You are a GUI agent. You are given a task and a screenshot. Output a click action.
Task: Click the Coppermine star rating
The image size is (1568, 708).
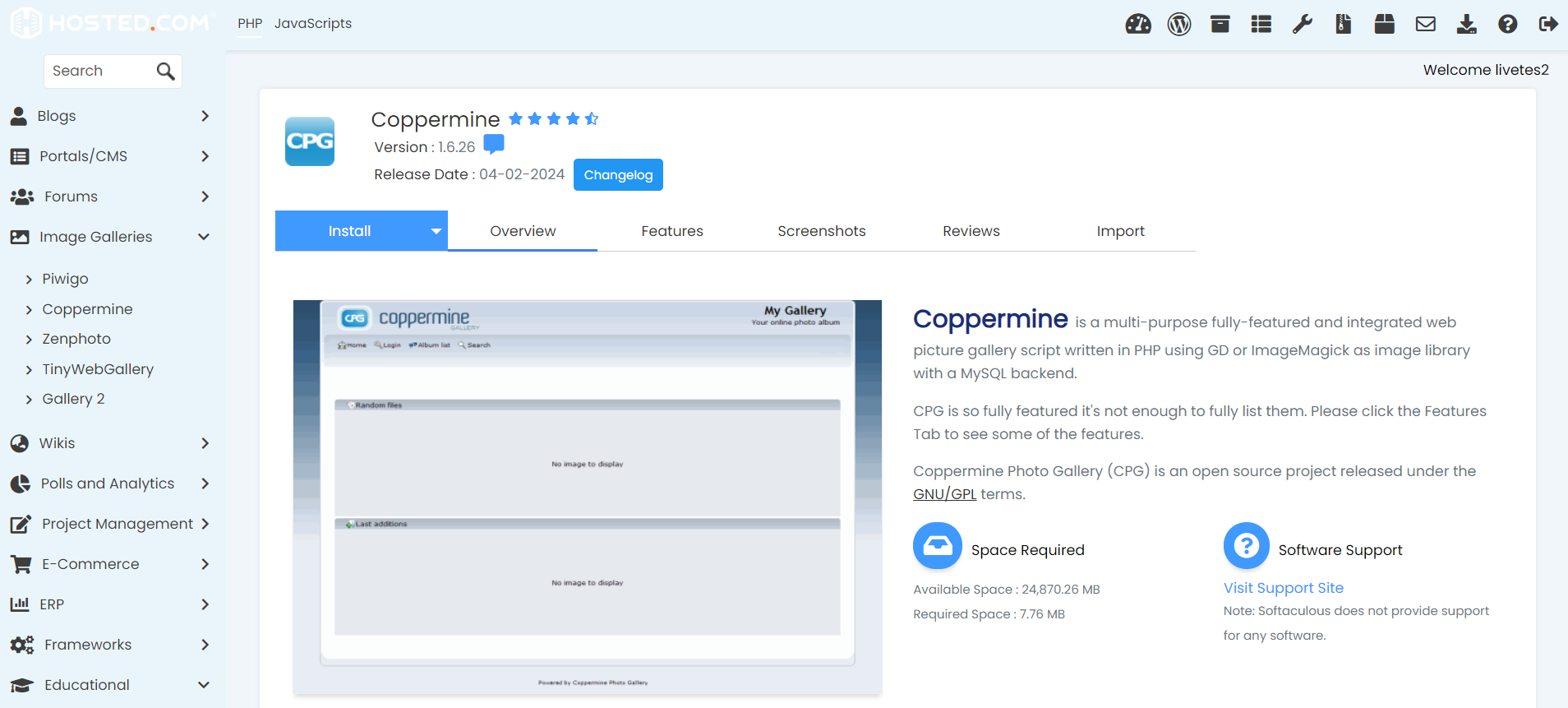pos(553,118)
